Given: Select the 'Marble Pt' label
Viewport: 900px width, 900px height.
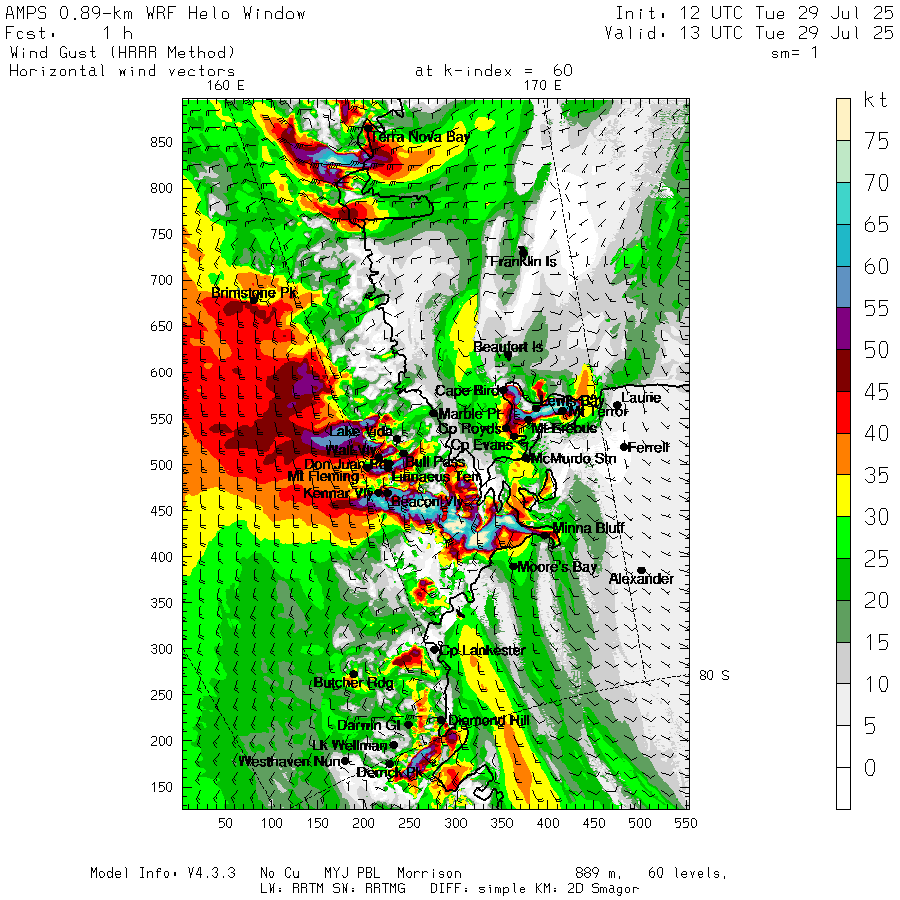Looking at the screenshot, I should click(x=470, y=413).
